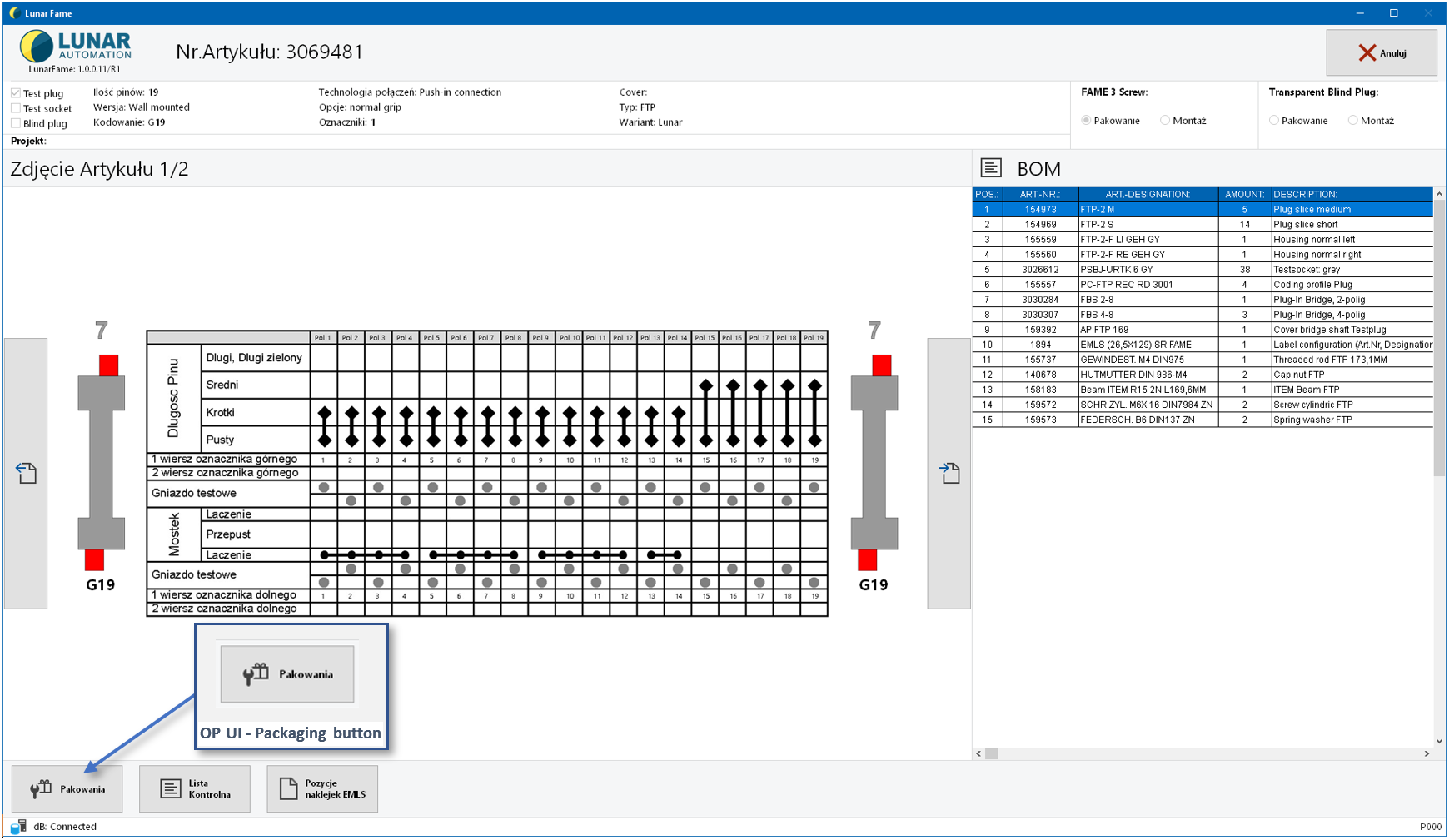Click description Cover bridge shaft Testplug
This screenshot has height=840, width=1449.
1352,330
